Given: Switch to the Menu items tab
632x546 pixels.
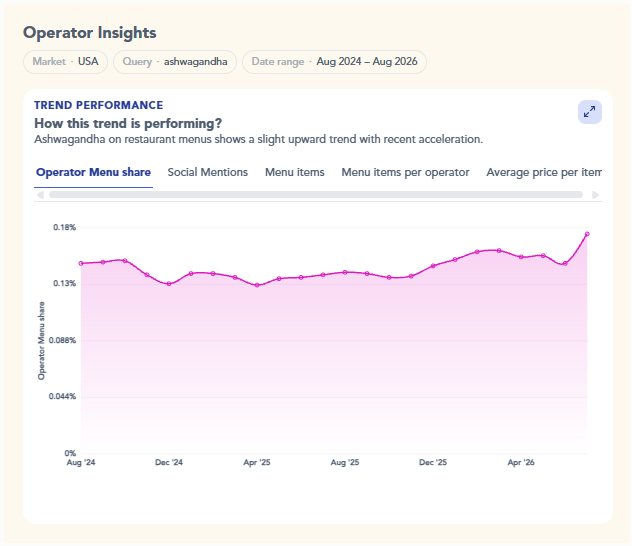Looking at the screenshot, I should pos(295,172).
